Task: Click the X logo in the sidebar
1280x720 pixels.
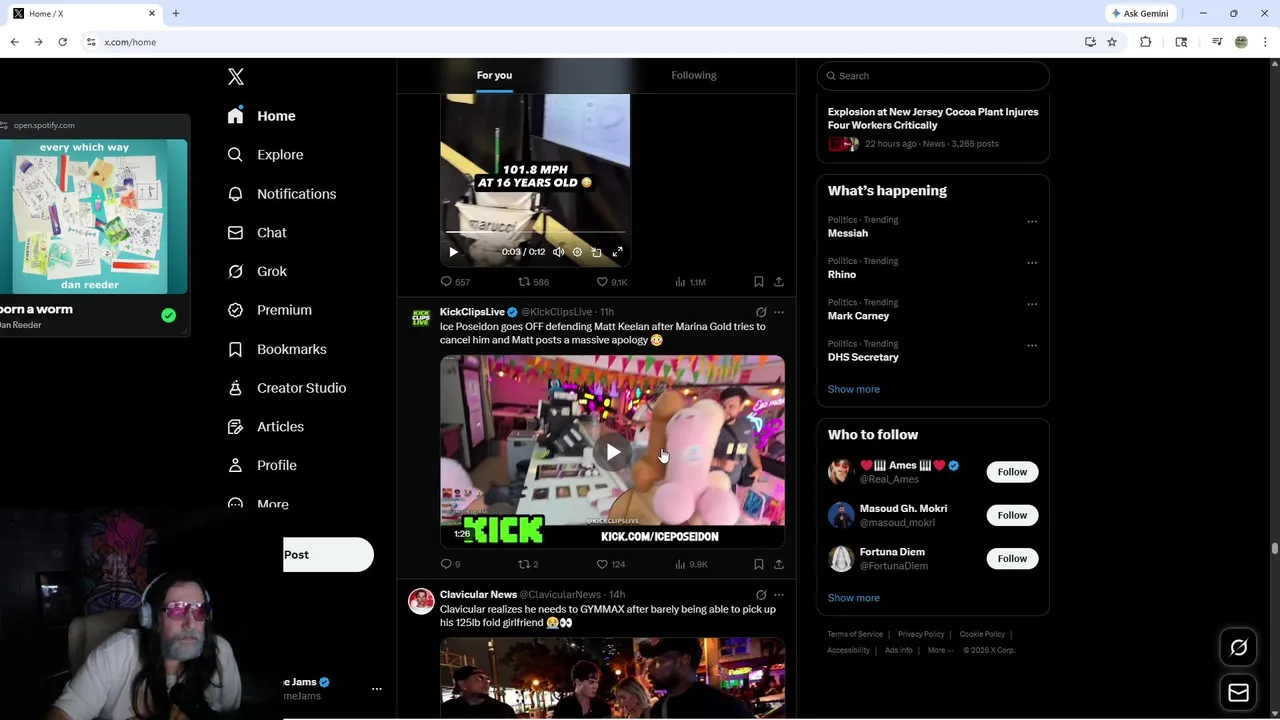Action: 236,77
